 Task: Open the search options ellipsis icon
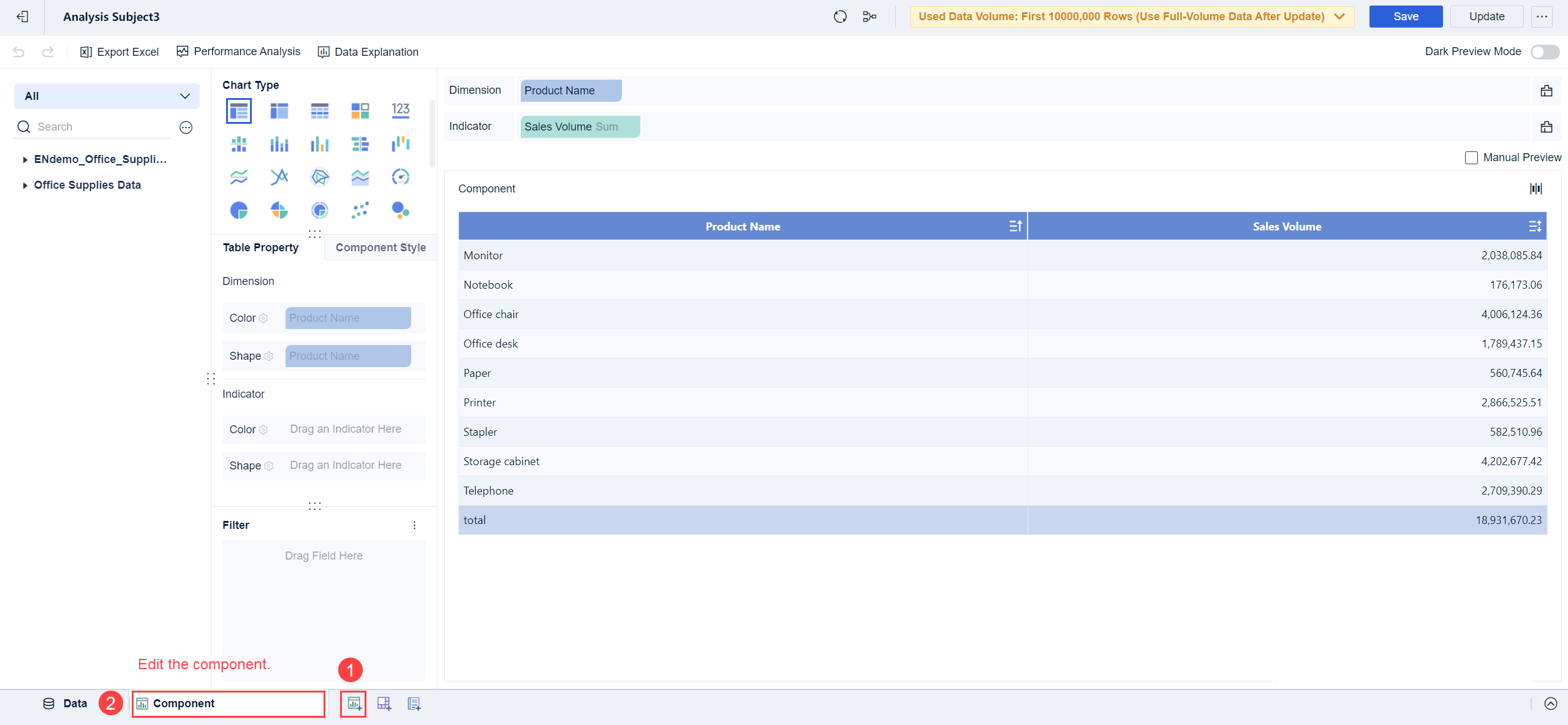[x=186, y=127]
